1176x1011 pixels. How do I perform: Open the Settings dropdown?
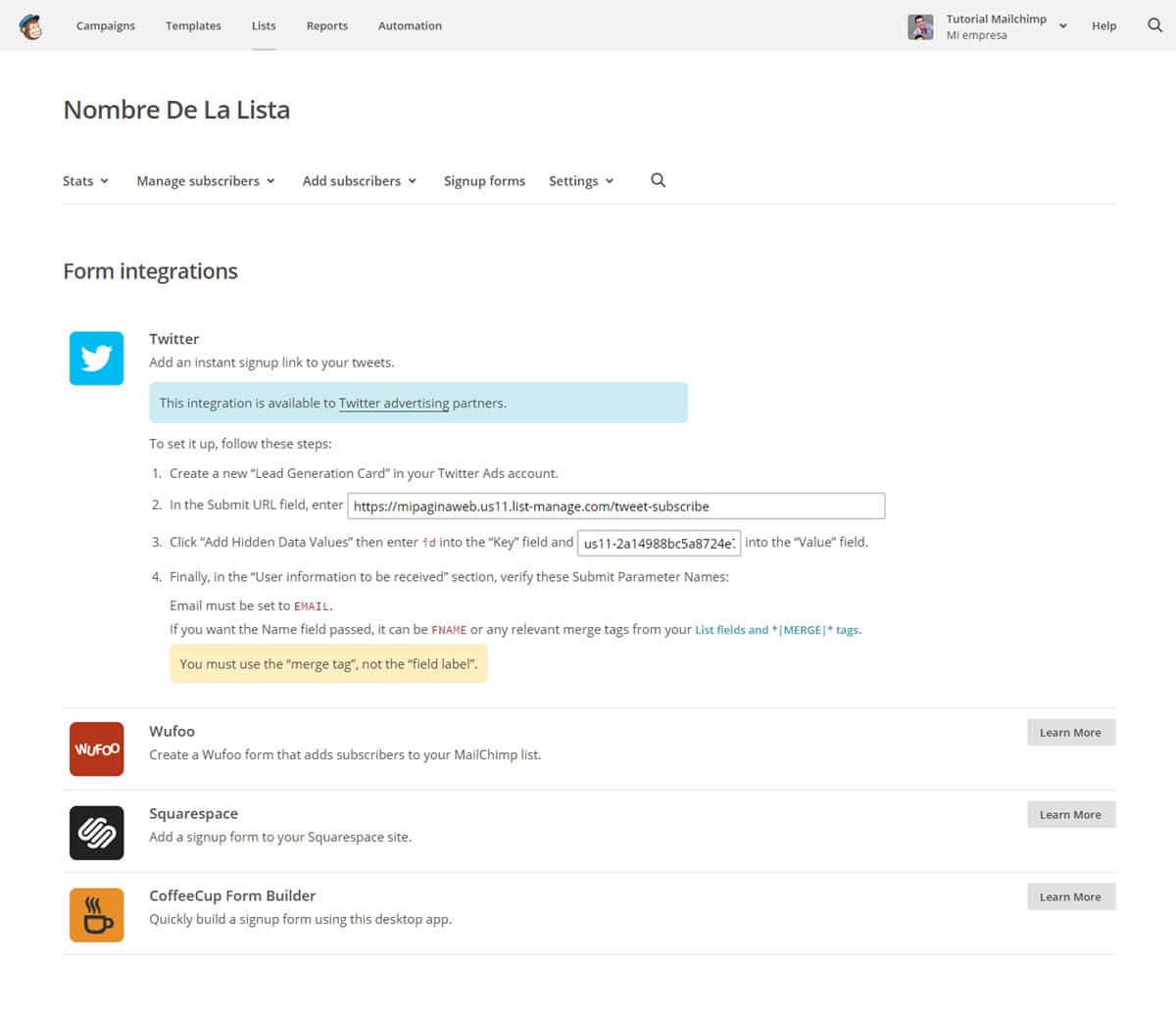581,181
